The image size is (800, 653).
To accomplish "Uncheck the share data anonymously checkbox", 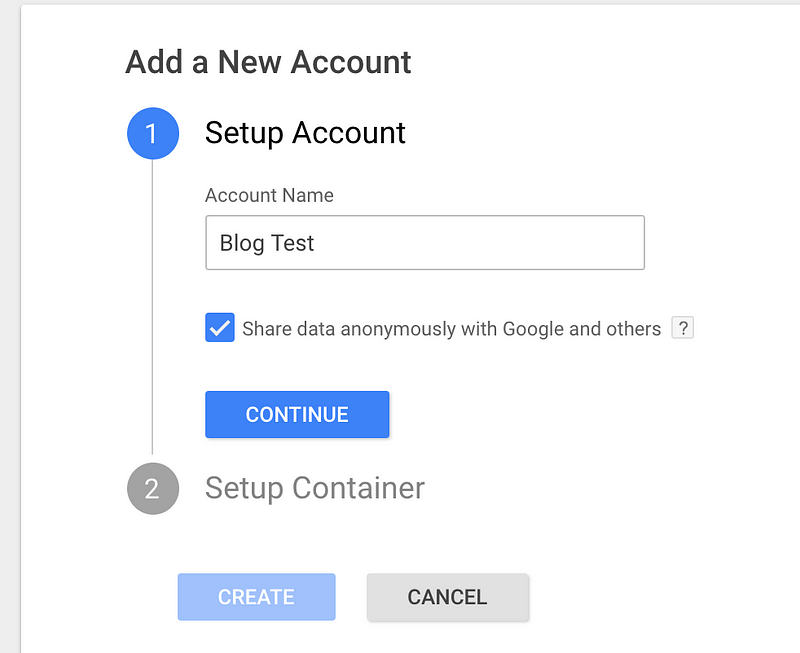I will 220,328.
